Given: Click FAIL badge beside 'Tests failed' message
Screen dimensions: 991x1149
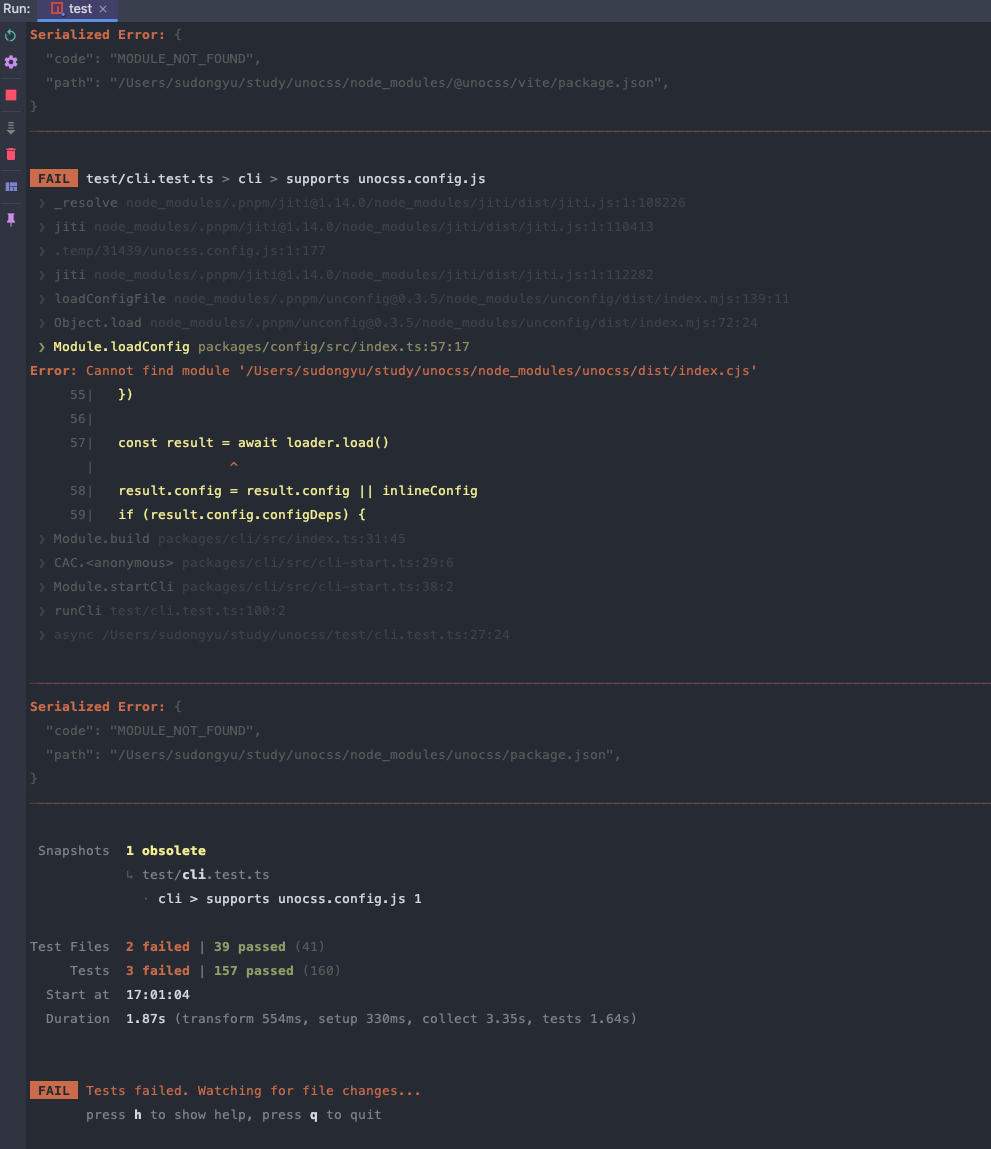Looking at the screenshot, I should [54, 1090].
